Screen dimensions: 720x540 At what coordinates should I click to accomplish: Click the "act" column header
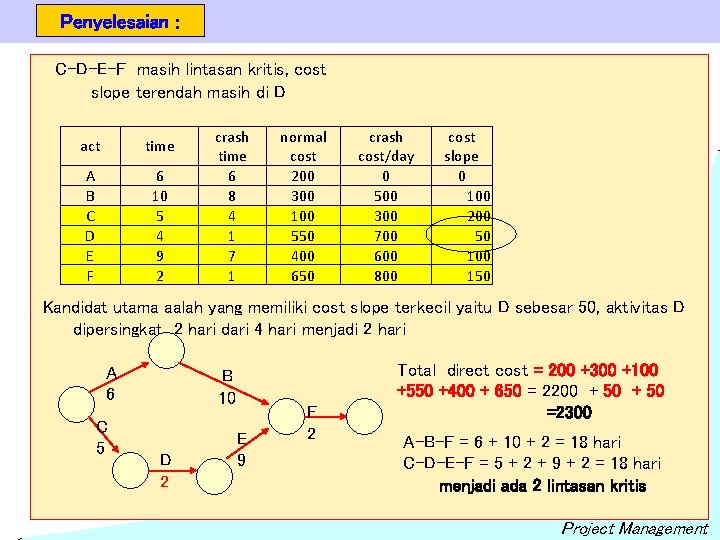click(90, 146)
